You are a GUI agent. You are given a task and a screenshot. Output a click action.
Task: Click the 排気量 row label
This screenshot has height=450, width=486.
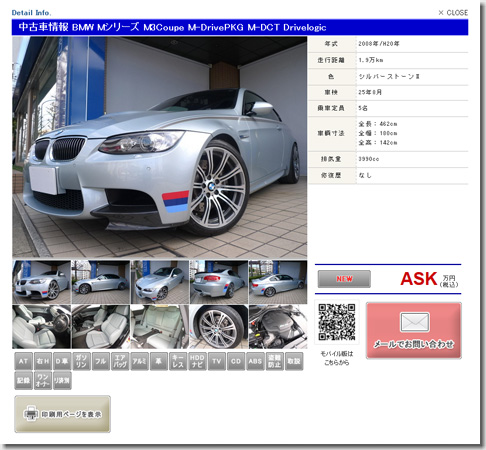tap(331, 159)
